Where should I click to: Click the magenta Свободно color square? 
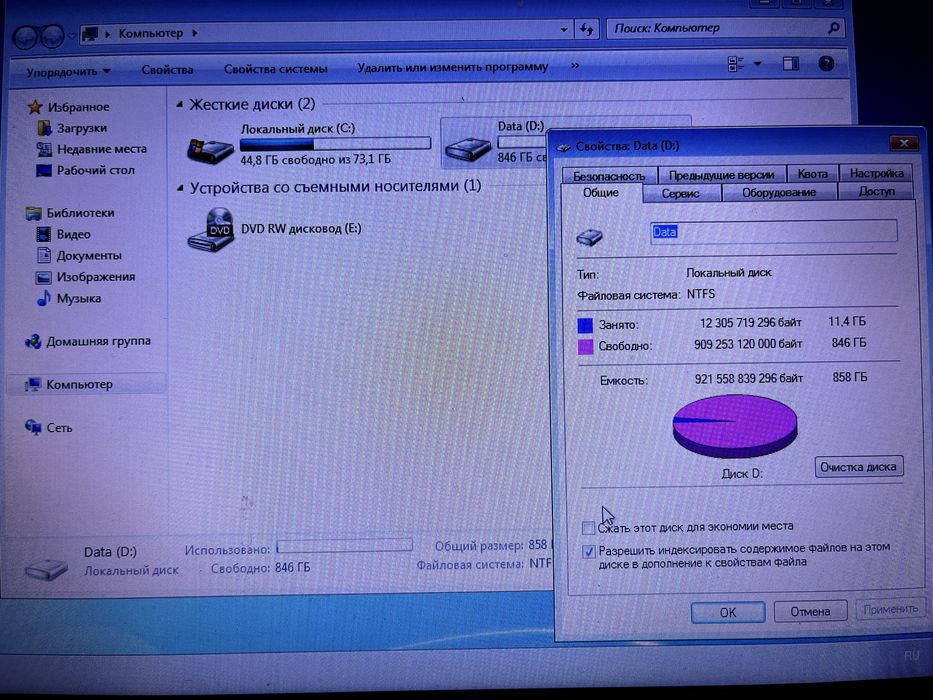586,346
